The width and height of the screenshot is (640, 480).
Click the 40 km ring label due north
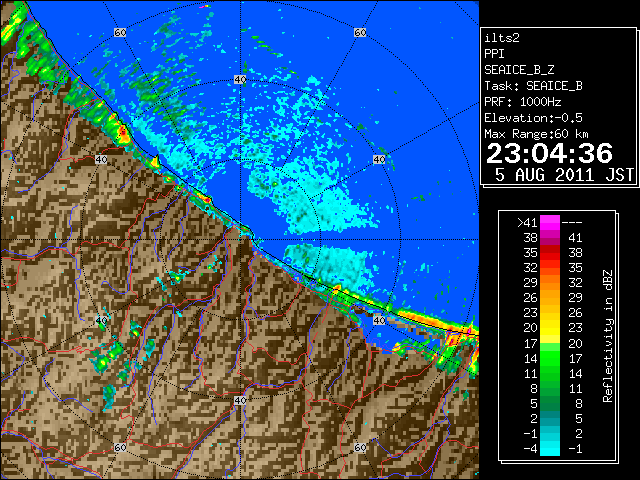coord(240,80)
